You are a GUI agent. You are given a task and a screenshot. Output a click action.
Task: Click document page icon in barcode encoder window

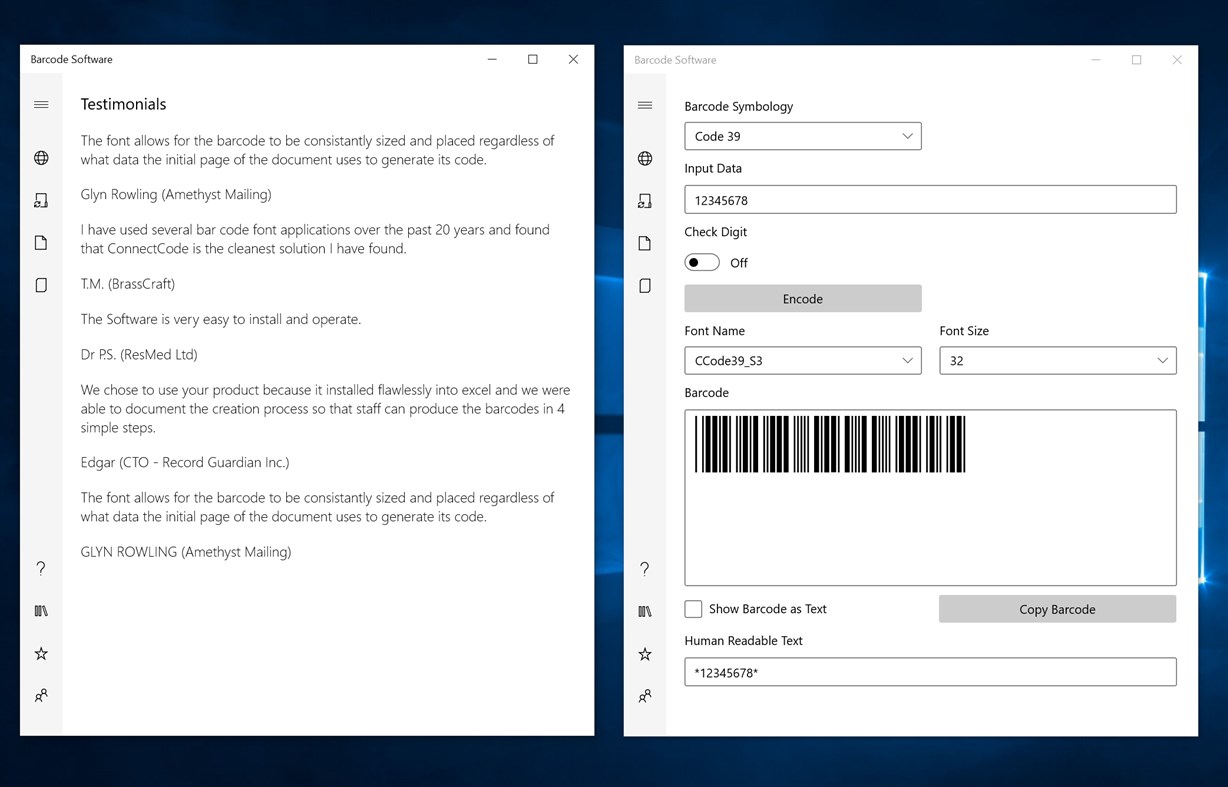click(x=645, y=244)
